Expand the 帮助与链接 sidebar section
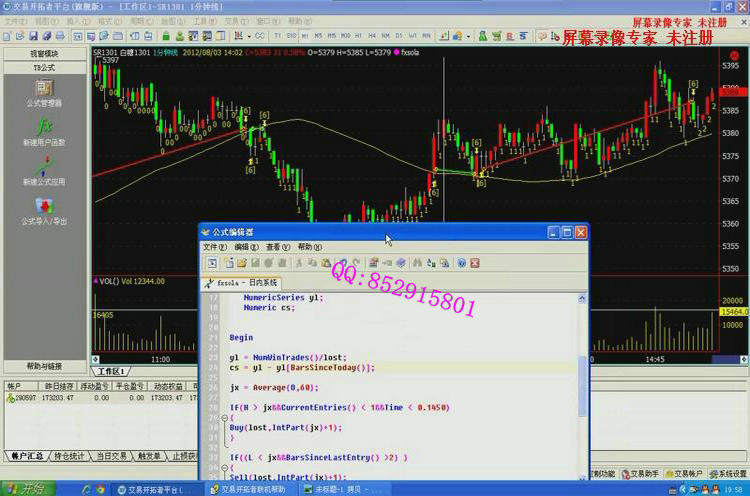 (x=44, y=366)
